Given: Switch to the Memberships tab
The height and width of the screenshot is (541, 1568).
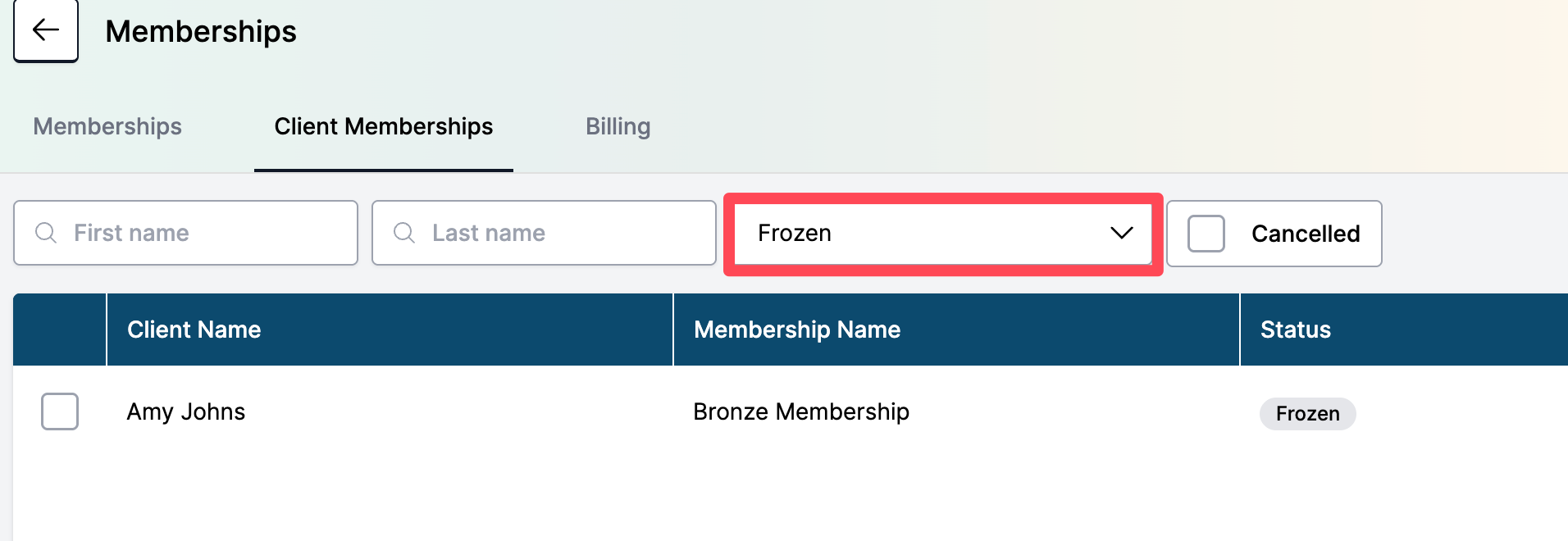Looking at the screenshot, I should coord(107,126).
